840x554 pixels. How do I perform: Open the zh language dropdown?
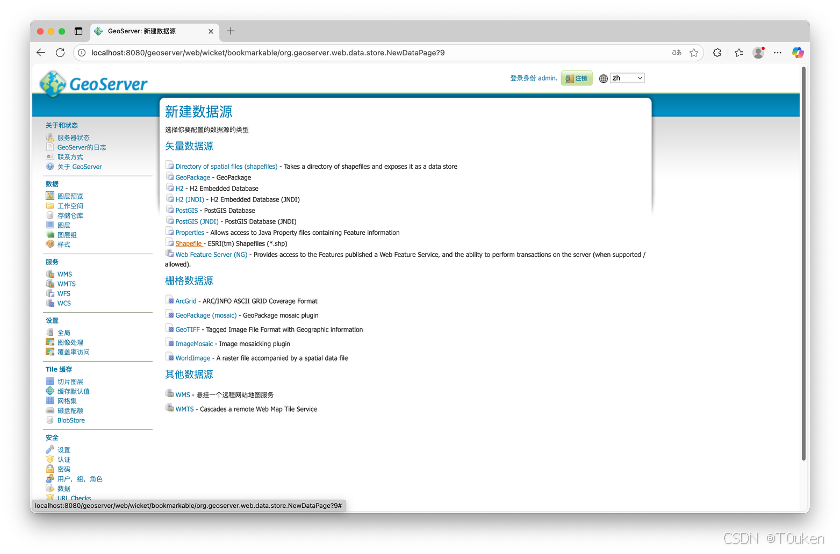click(627, 78)
